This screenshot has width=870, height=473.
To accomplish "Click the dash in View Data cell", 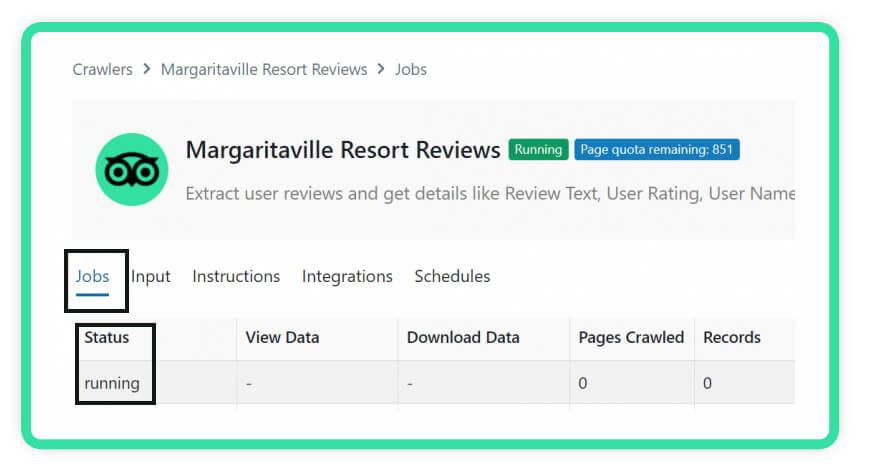I will (x=249, y=384).
